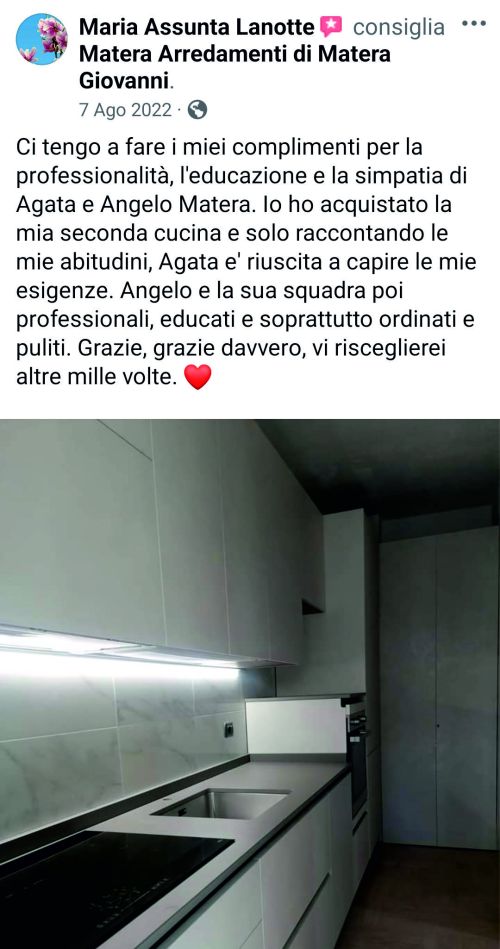The height and width of the screenshot is (949, 500).
Task: Tap the public globe privacy icon
Action: point(197,110)
